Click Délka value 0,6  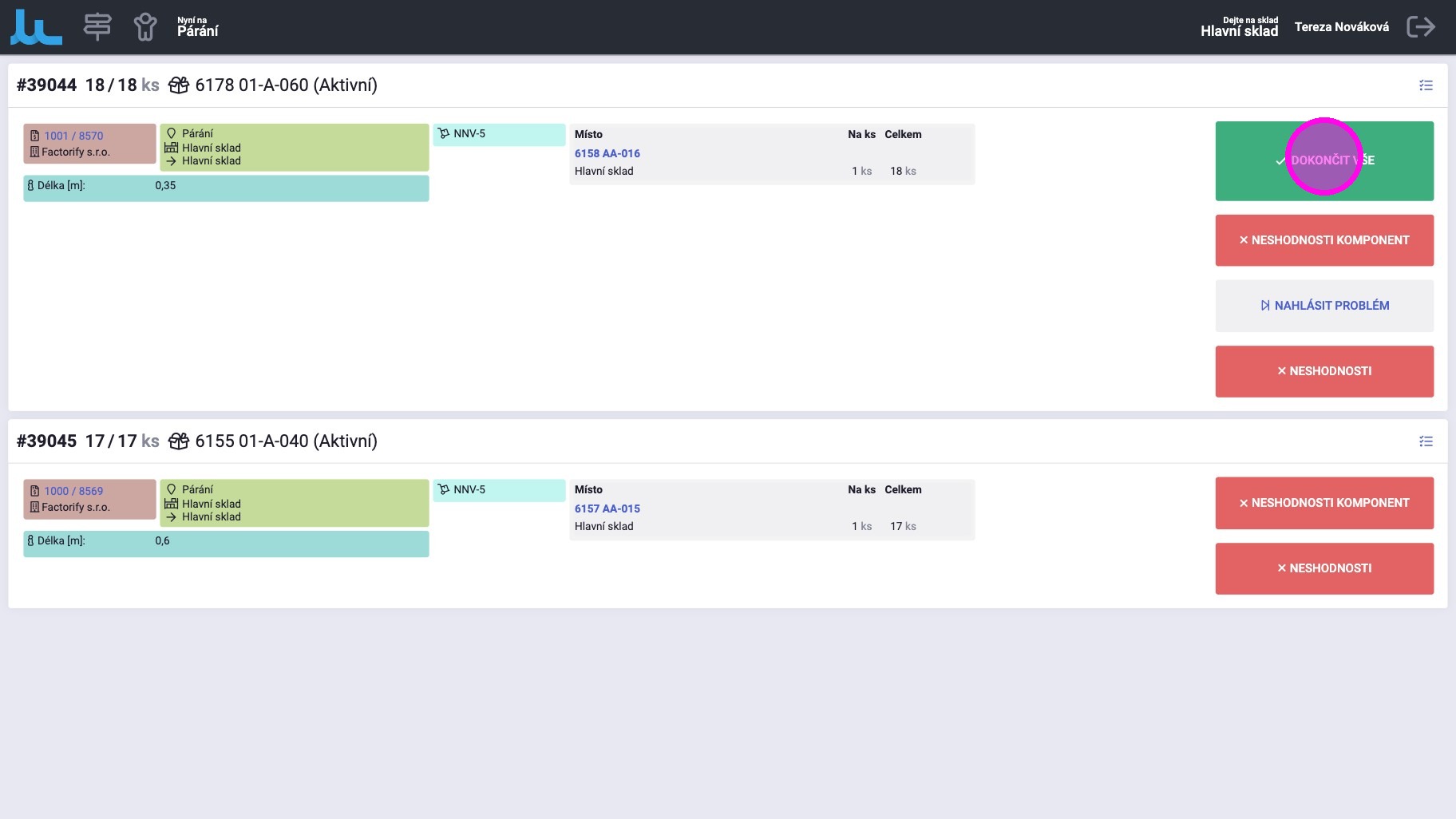[x=162, y=540]
